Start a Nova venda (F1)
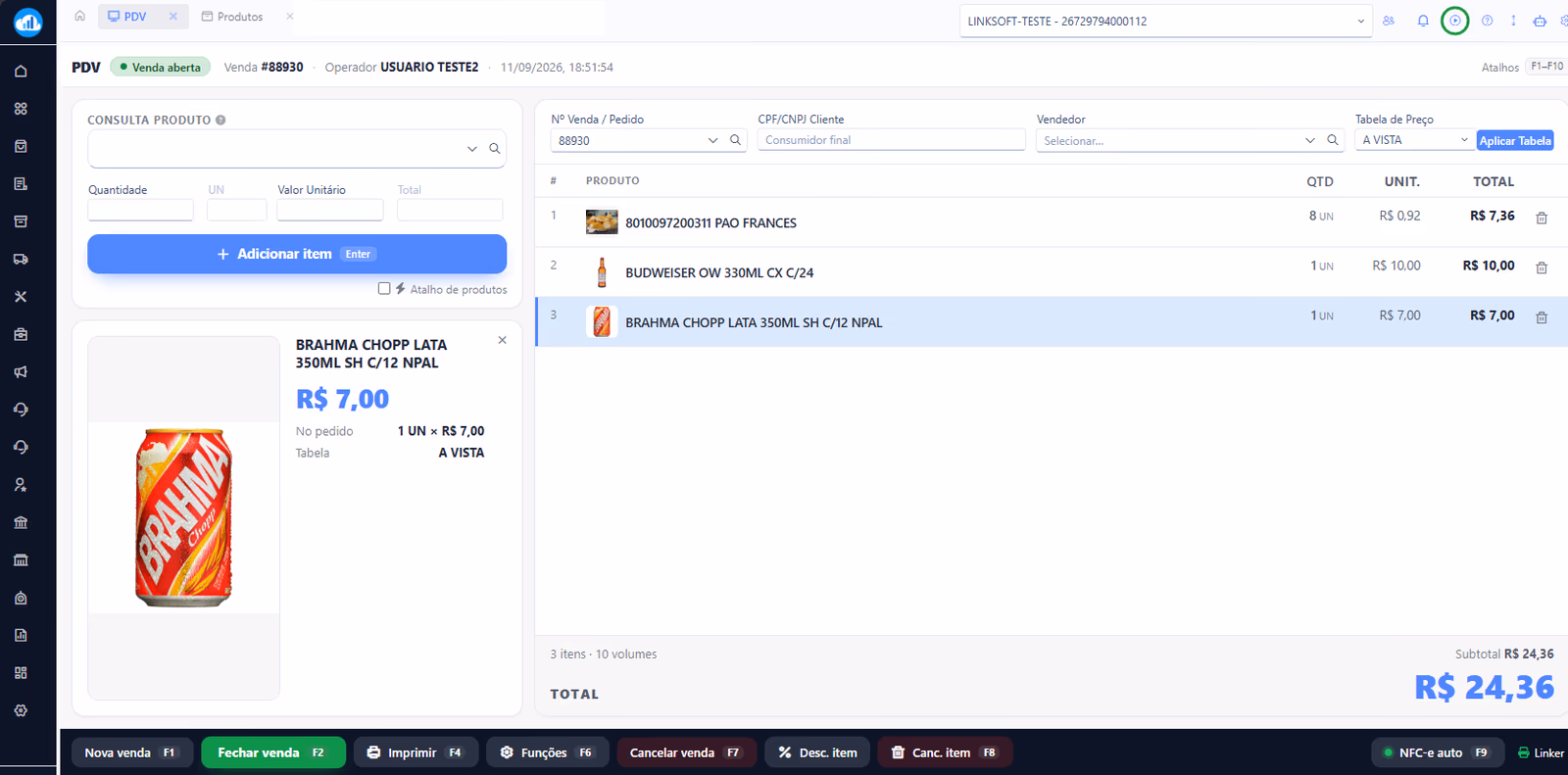The height and width of the screenshot is (775, 1568). (130, 752)
